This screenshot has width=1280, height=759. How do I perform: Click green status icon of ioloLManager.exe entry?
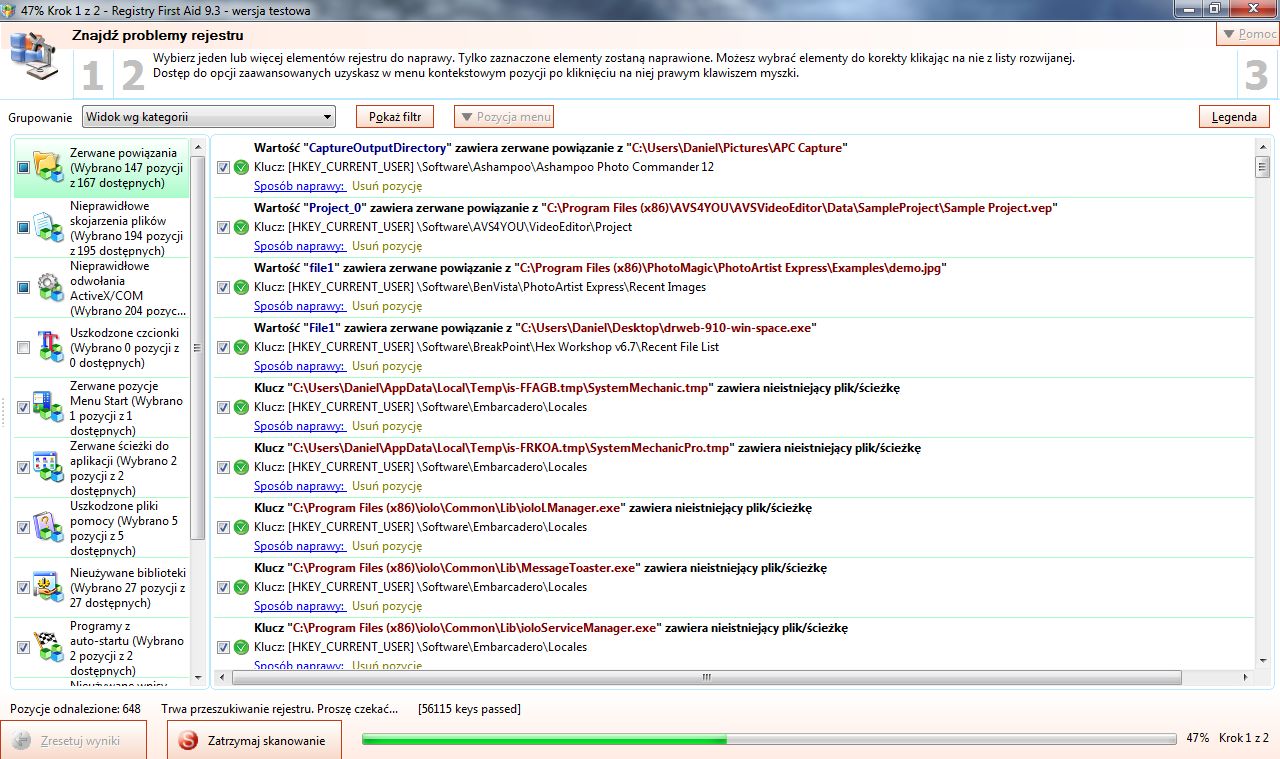pyautogui.click(x=241, y=527)
